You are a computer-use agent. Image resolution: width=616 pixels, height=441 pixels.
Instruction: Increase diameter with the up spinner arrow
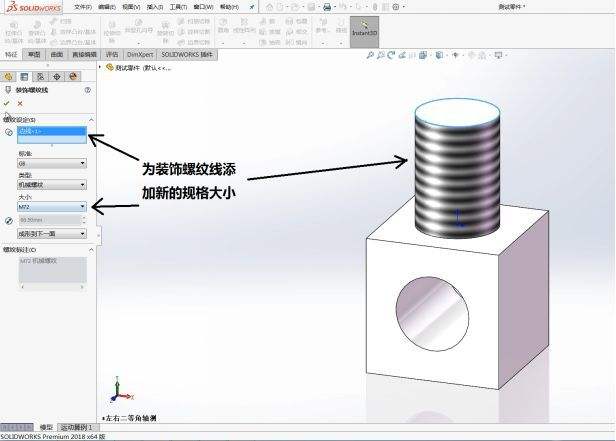coord(84,218)
